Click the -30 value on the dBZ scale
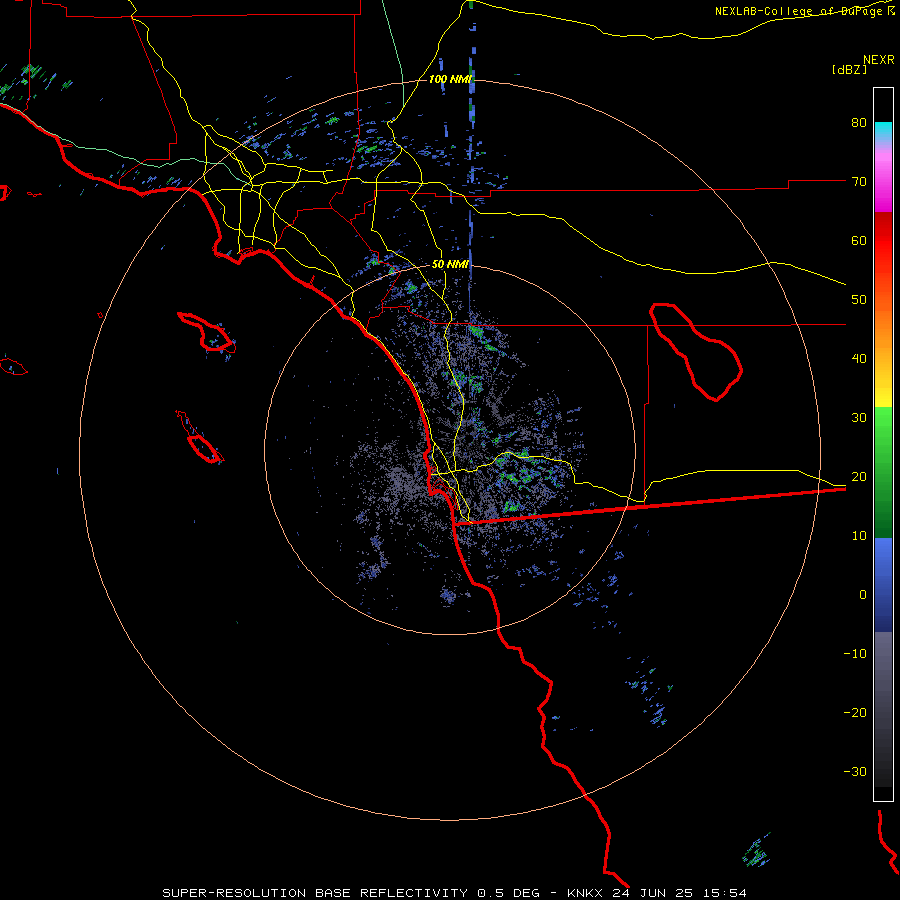Viewport: 900px width, 900px height. (855, 771)
